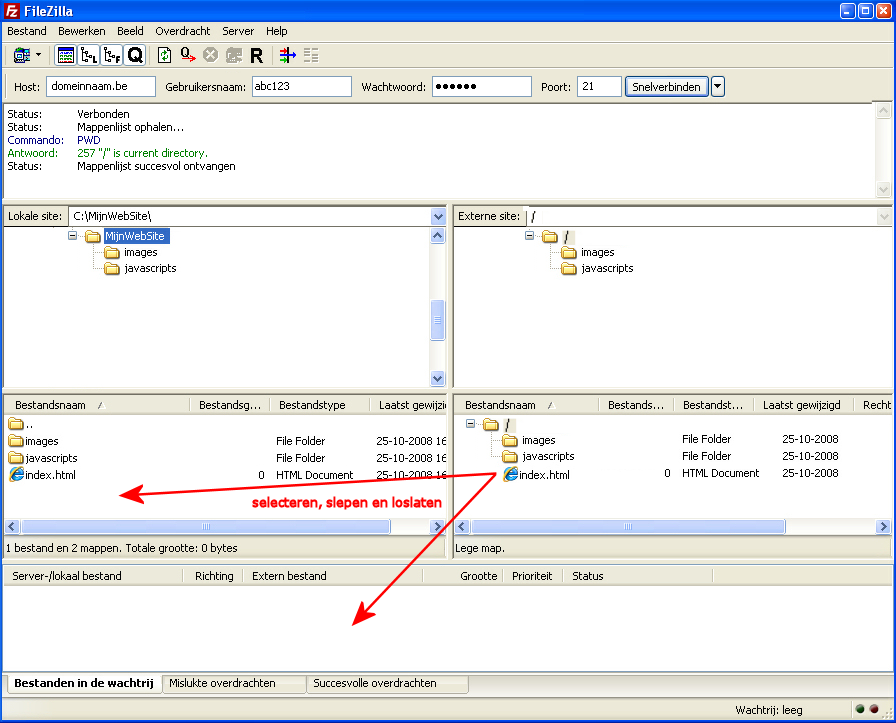
Task: Open the Help menu
Action: click(x=277, y=31)
